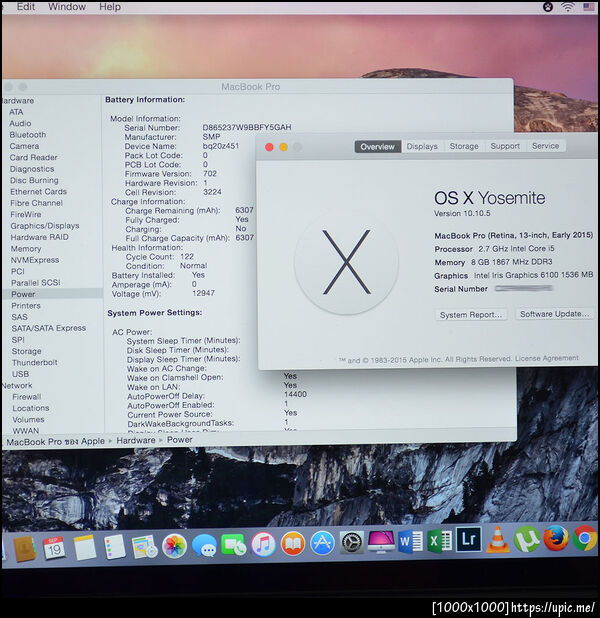
Task: Select Graphics/Displays in sidebar
Action: click(x=45, y=226)
